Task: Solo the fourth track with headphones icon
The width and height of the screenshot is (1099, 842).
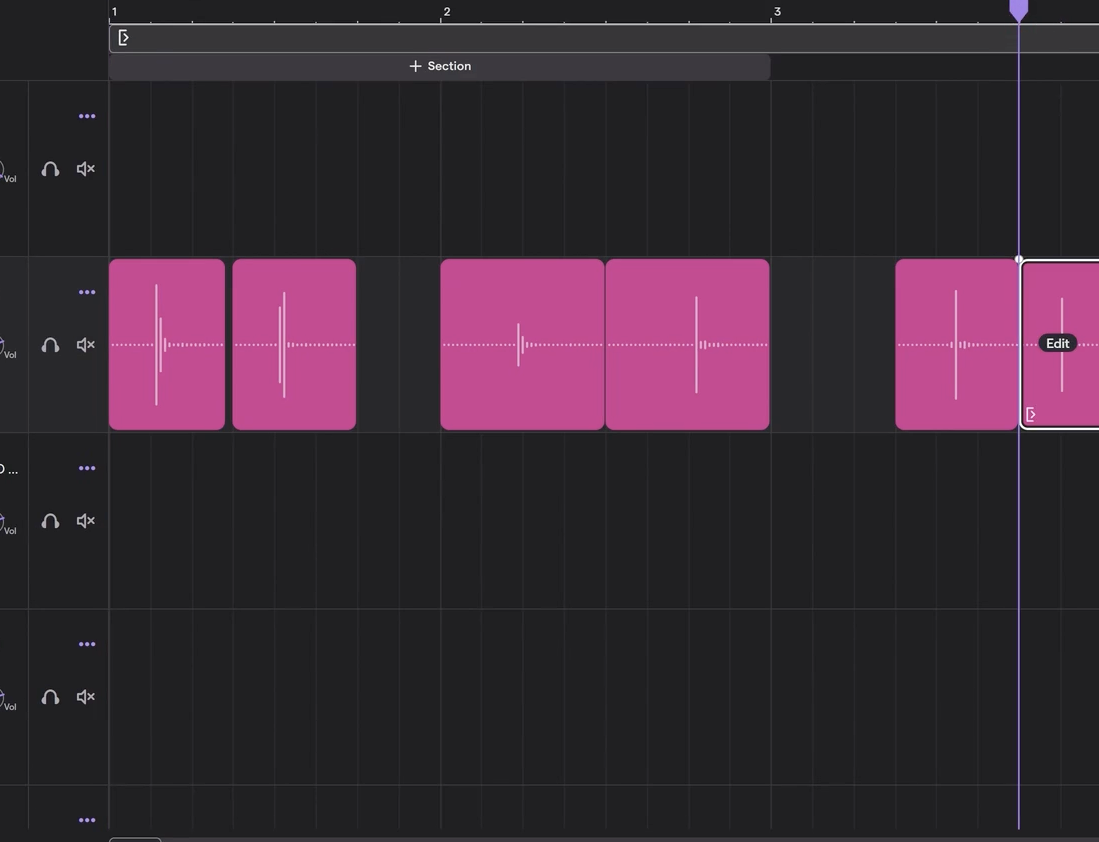Action: (x=50, y=697)
